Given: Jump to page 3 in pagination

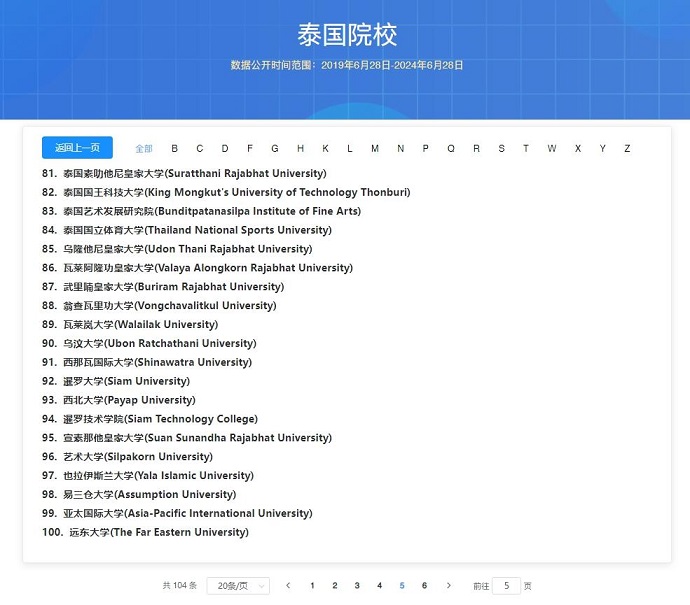Looking at the screenshot, I should 357,586.
